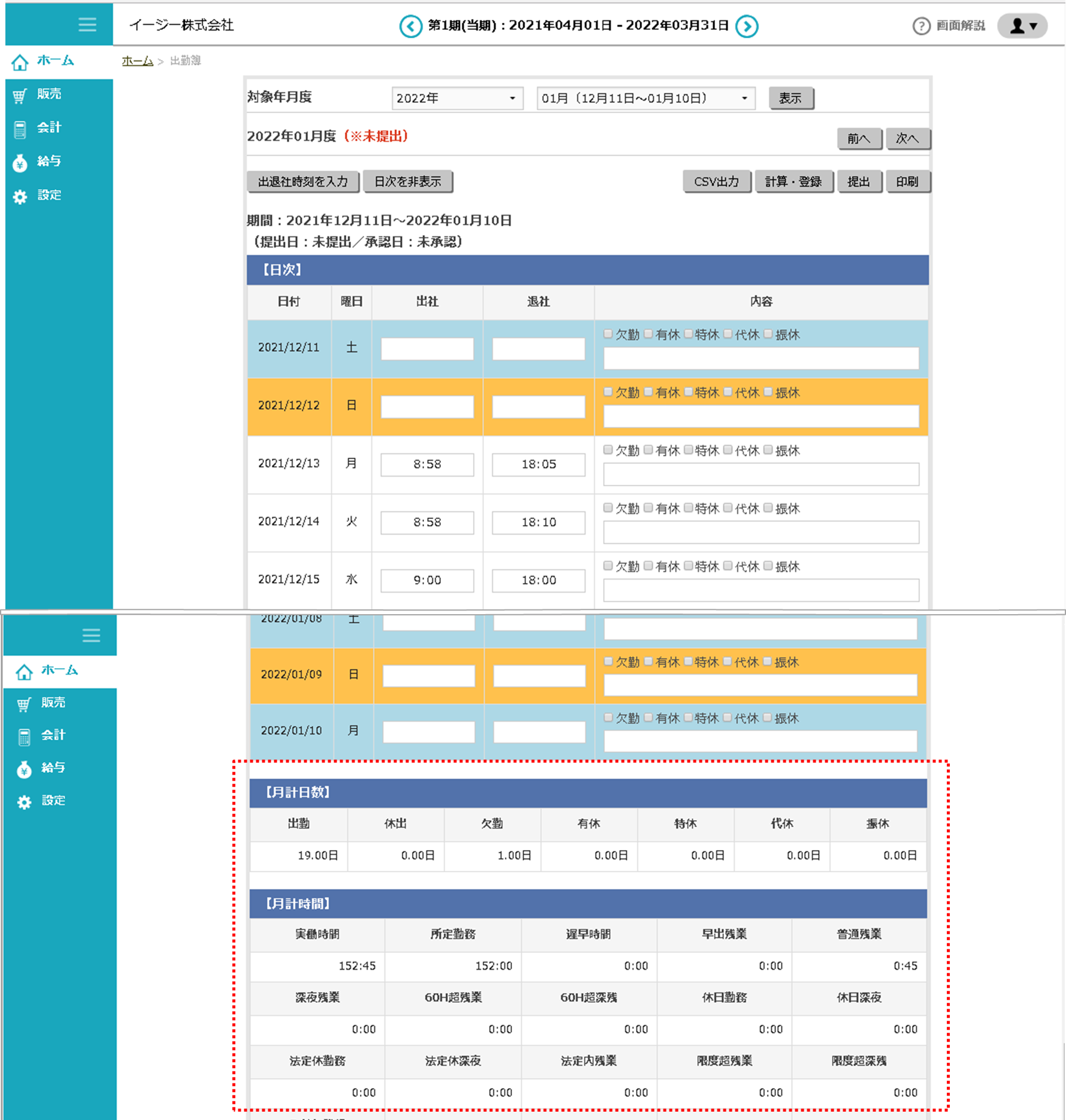Click the top hamburger menu icon
Image resolution: width=1066 pixels, height=1120 pixels.
click(87, 25)
